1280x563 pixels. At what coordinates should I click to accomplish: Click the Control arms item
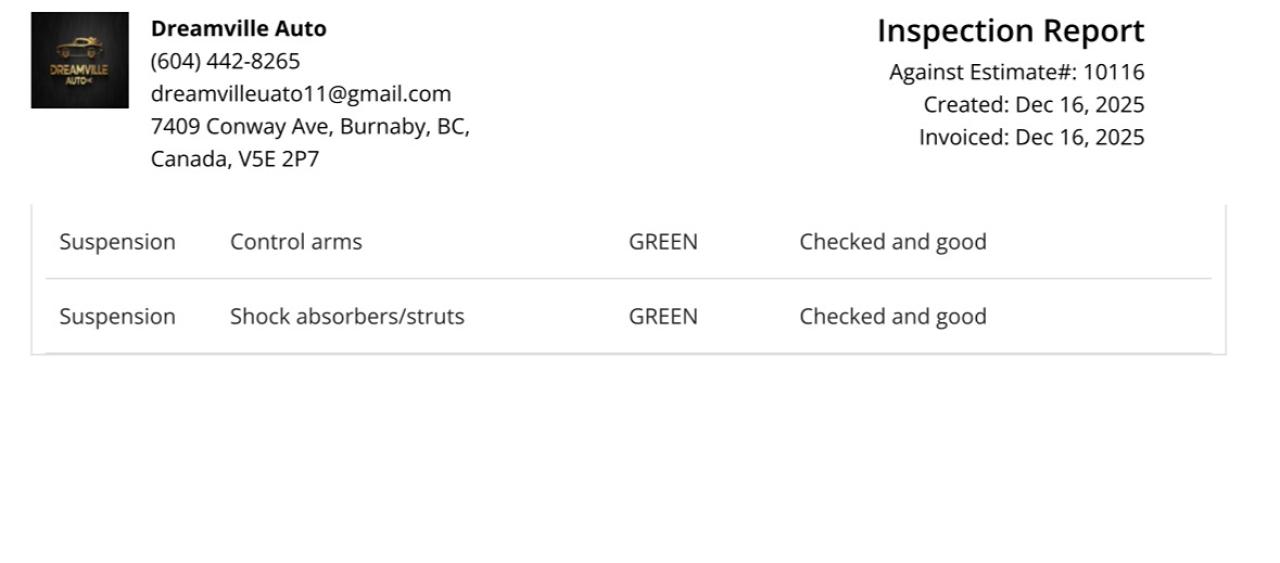point(296,242)
